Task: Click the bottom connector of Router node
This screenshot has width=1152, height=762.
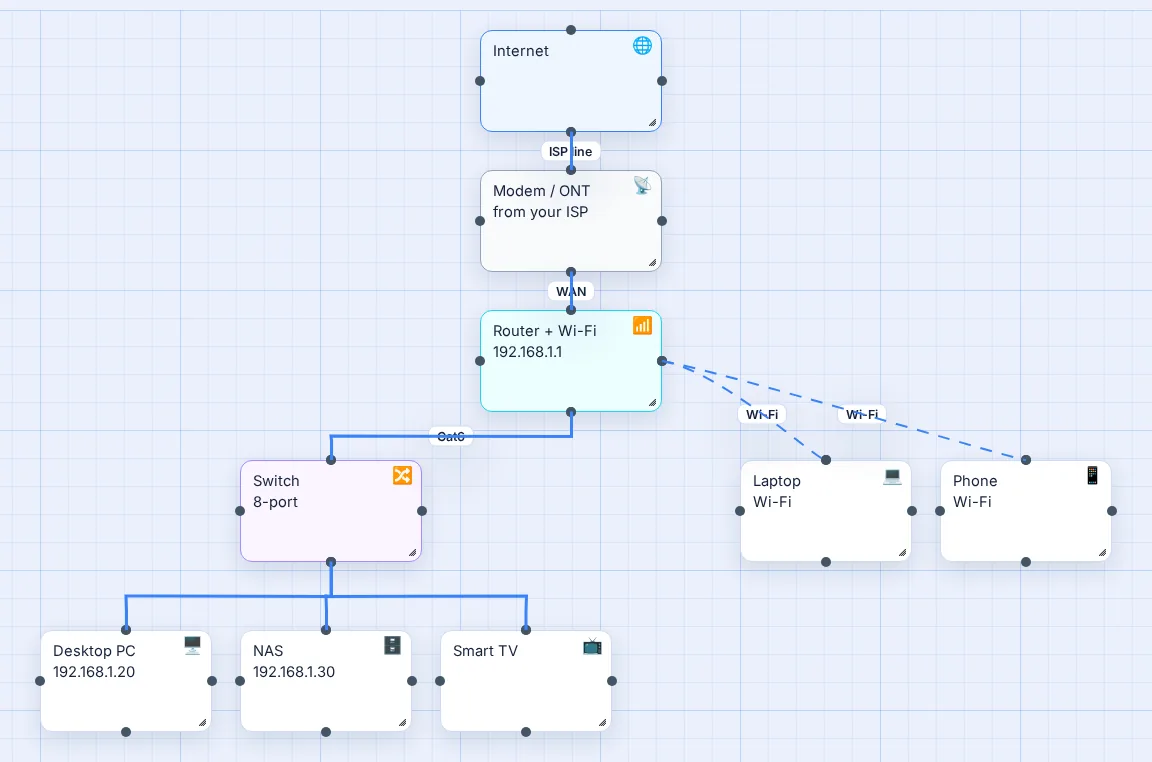Action: point(571,412)
